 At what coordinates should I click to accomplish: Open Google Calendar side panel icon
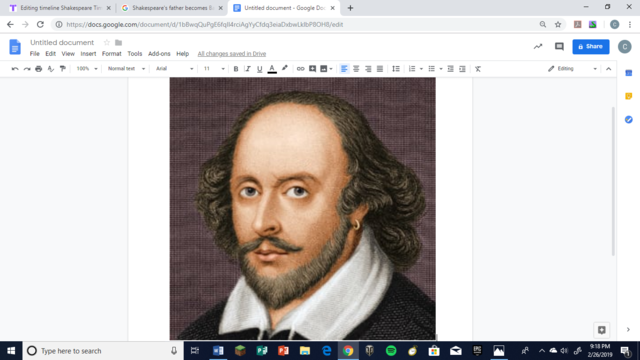629,73
